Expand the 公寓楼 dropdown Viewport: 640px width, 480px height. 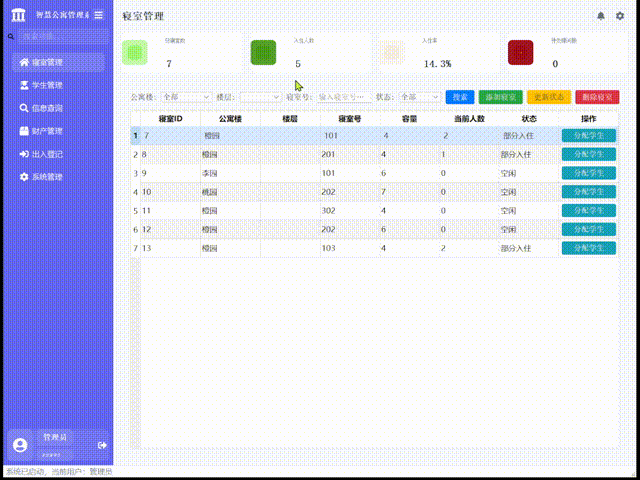point(186,97)
